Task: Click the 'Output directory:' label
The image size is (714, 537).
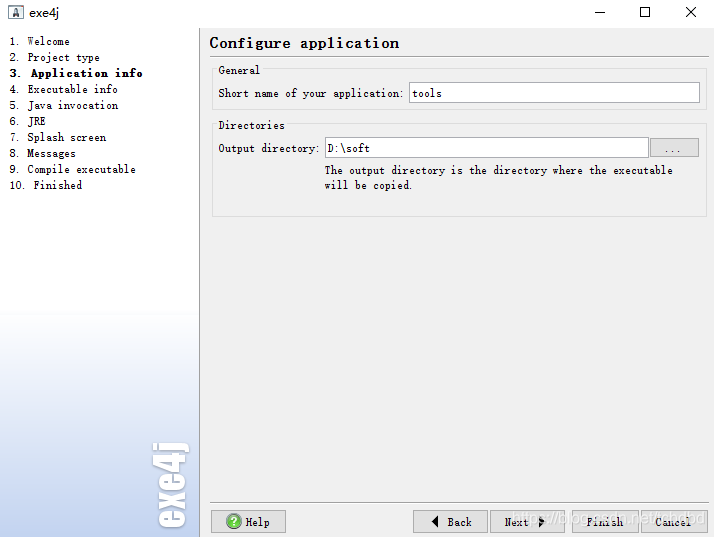Action: 269,148
